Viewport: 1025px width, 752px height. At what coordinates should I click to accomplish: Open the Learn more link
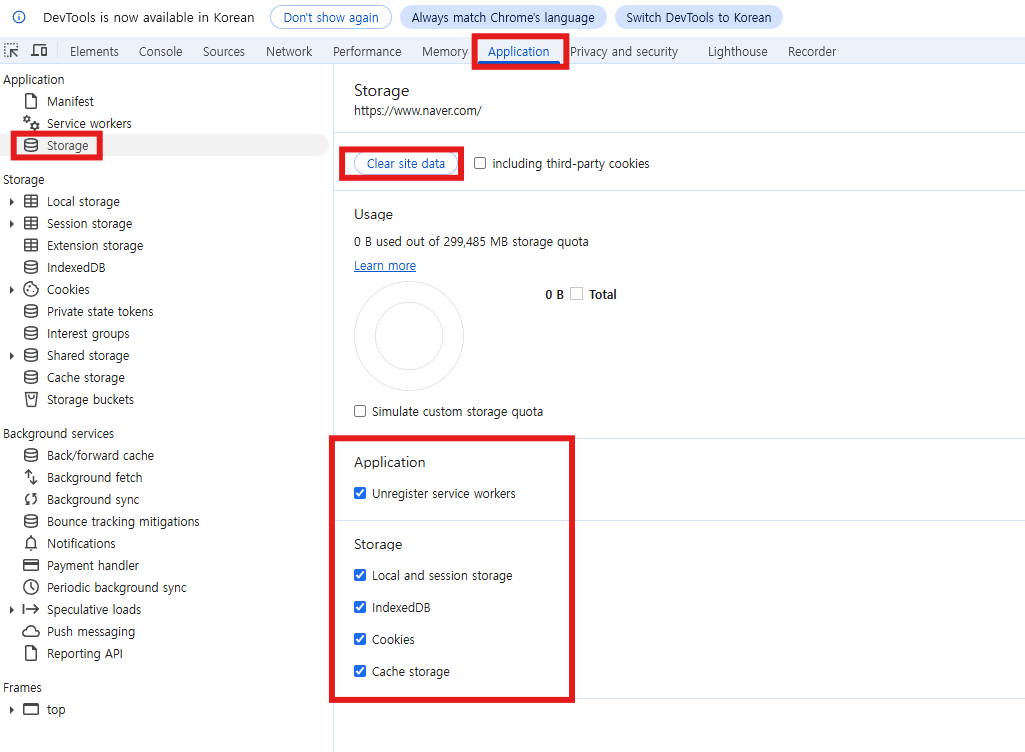(385, 265)
